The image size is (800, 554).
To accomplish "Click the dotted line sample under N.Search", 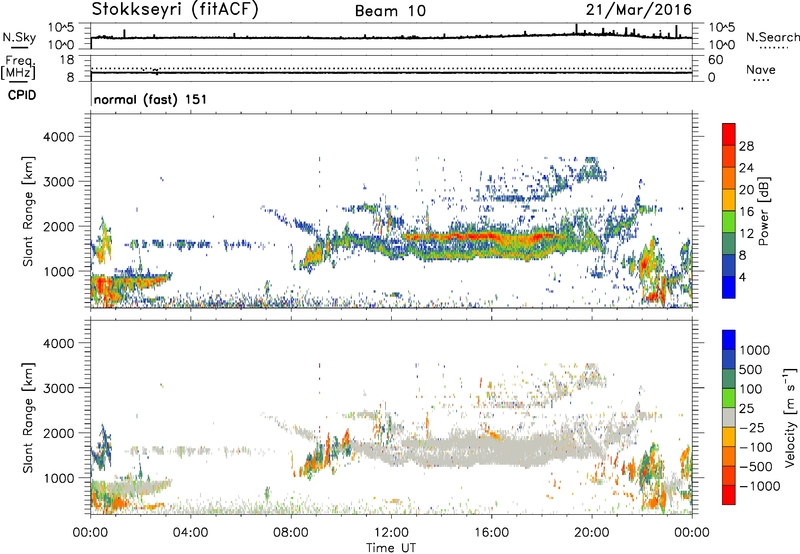I will [x=773, y=48].
